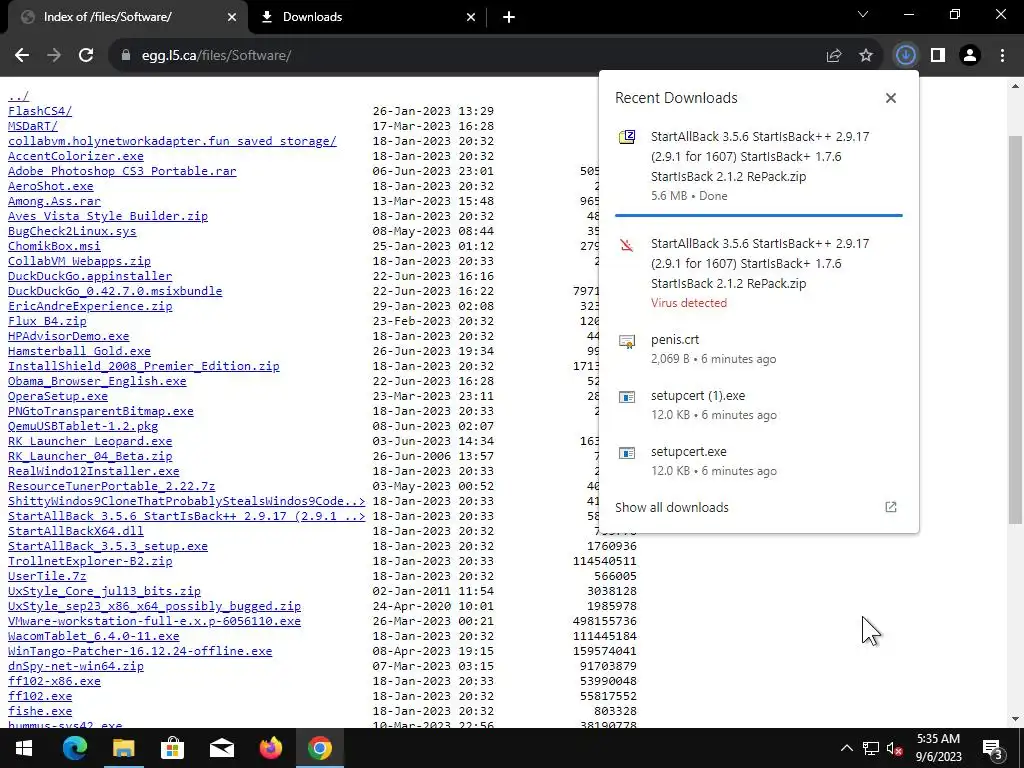Open Mail app from taskbar

(x=221, y=748)
